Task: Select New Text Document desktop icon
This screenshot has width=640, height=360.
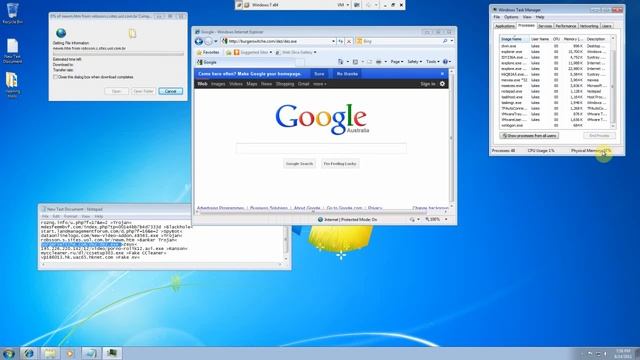Action: [x=12, y=51]
